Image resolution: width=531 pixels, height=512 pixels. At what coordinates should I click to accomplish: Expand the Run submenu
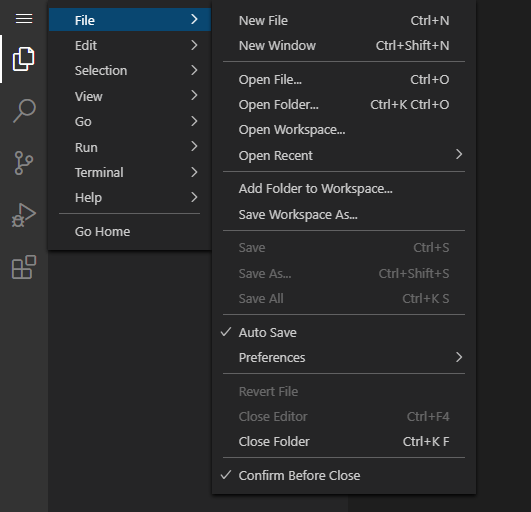click(x=130, y=147)
